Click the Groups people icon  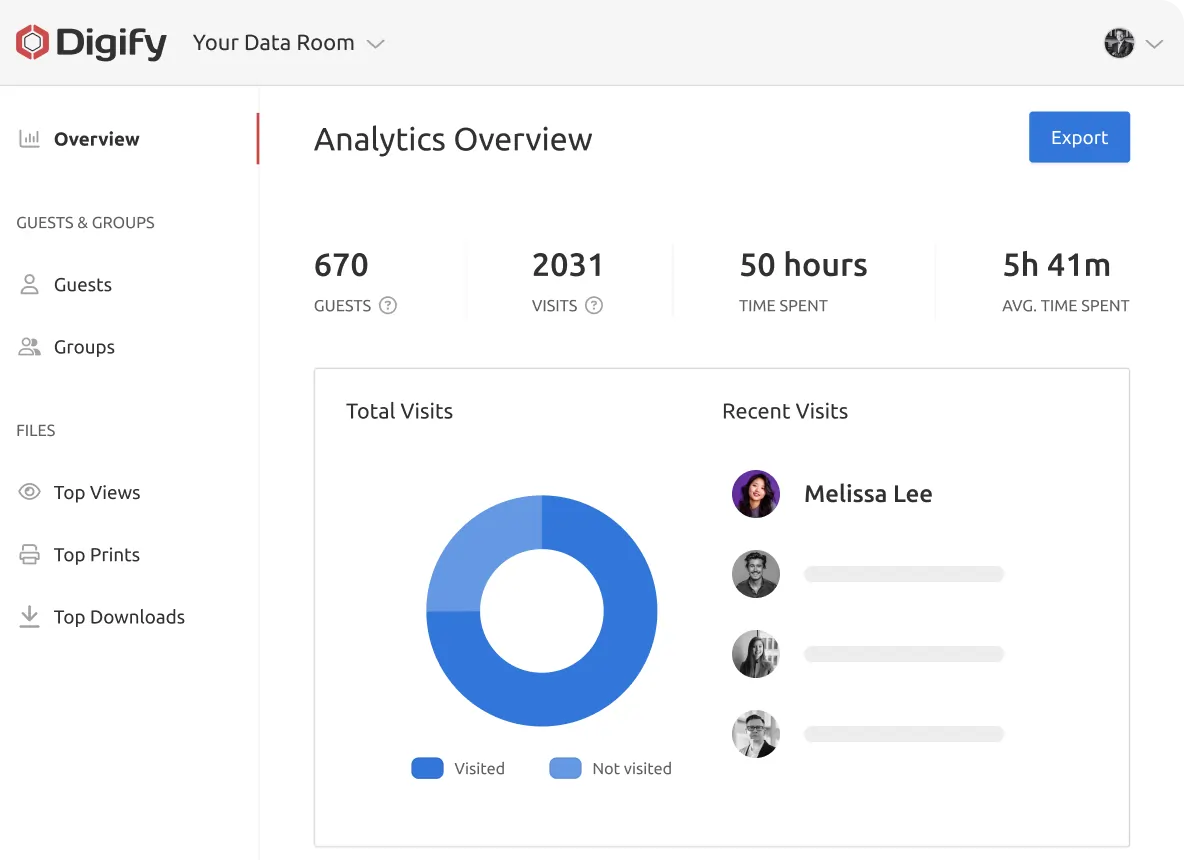pos(30,347)
